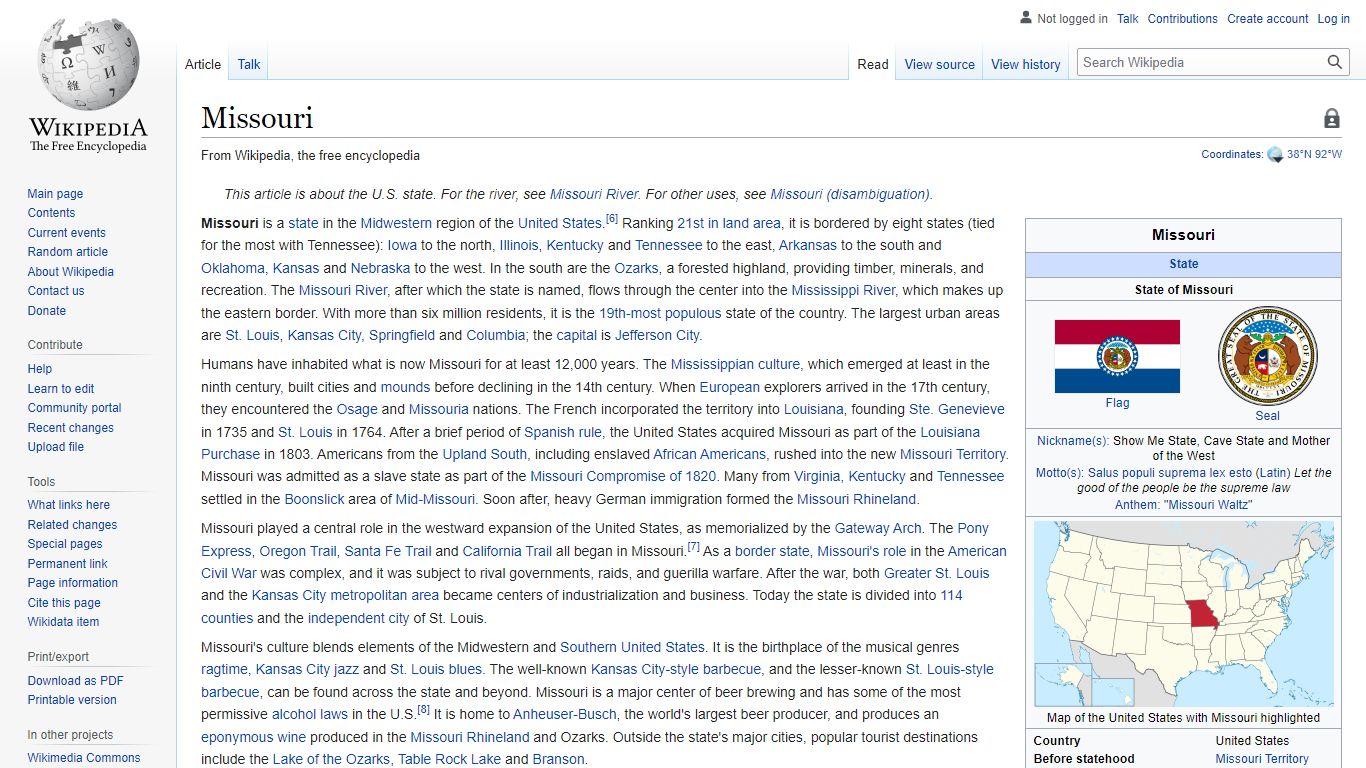The image size is (1366, 768).
Task: Click citation reference [8]
Action: point(423,710)
